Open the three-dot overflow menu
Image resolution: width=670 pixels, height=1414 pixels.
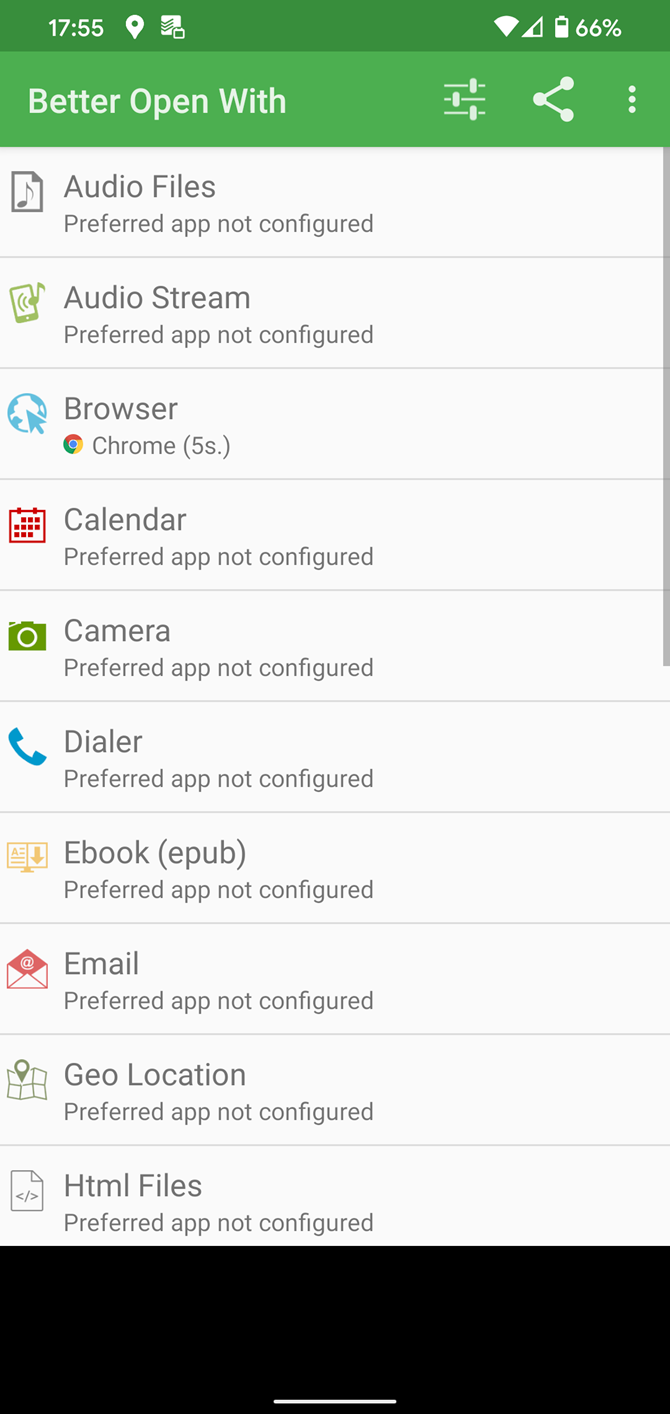tap(632, 100)
